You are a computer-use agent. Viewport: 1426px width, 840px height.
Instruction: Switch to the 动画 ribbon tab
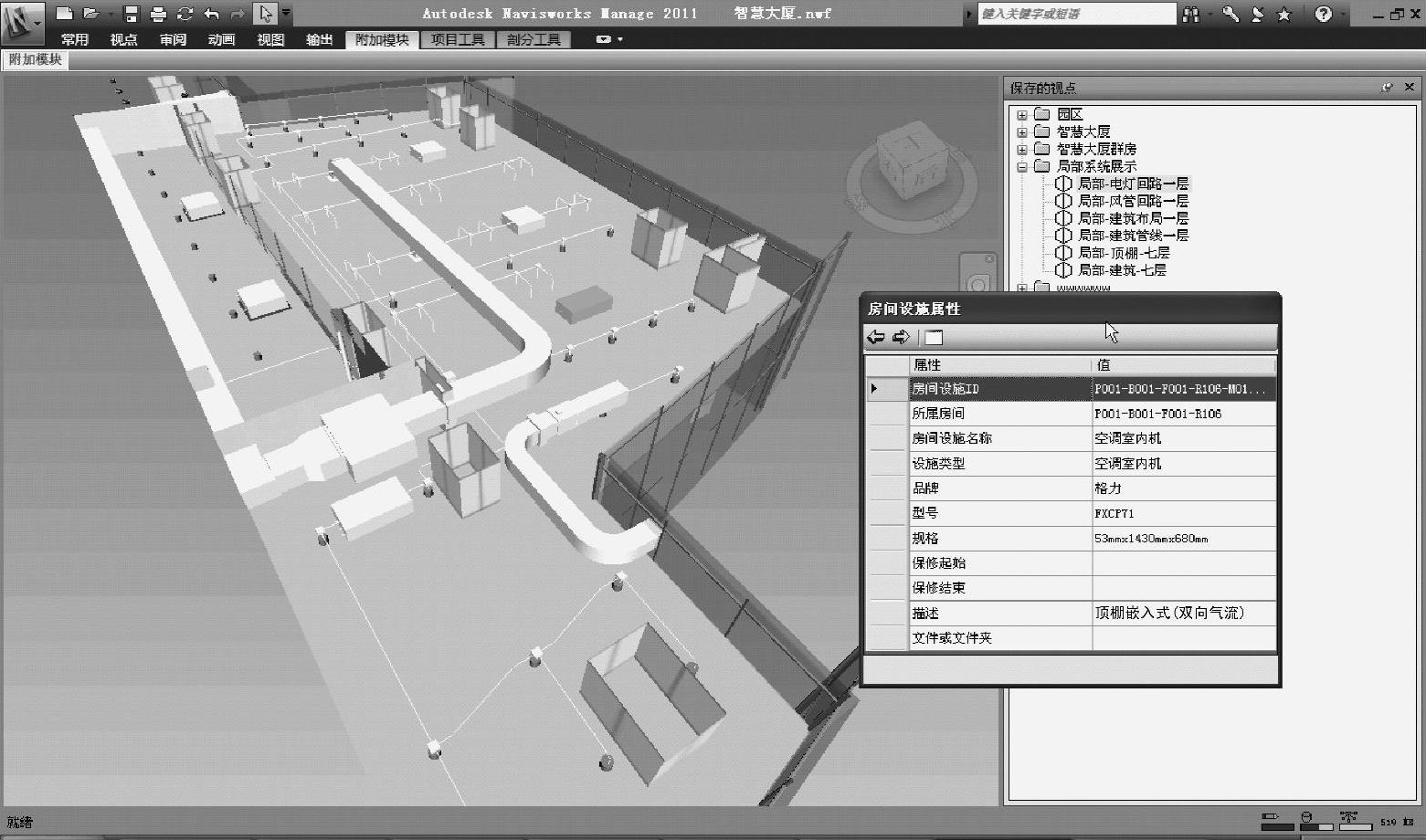pos(222,40)
